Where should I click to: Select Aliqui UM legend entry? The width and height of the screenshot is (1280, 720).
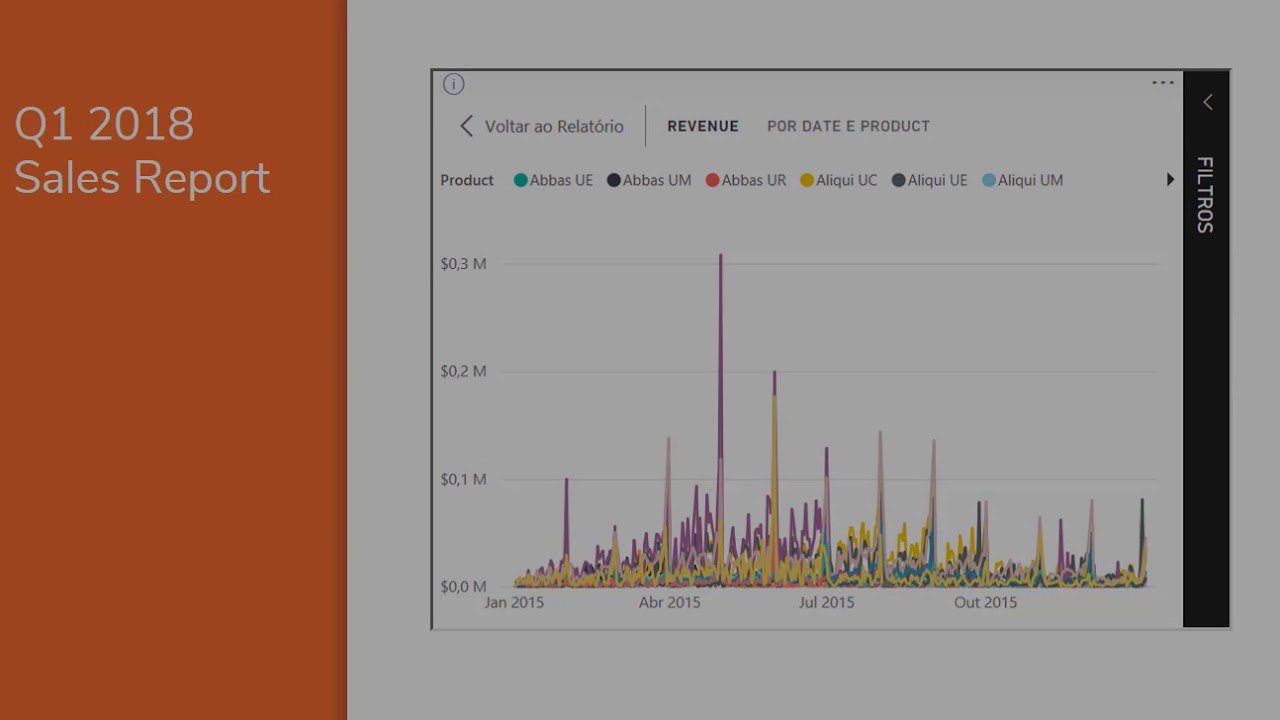click(x=1022, y=180)
